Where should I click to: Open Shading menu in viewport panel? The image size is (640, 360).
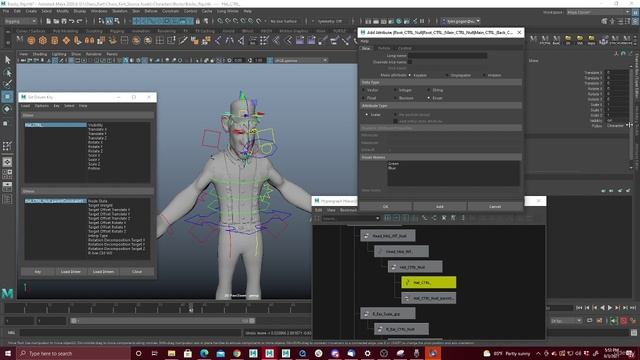click(40, 54)
